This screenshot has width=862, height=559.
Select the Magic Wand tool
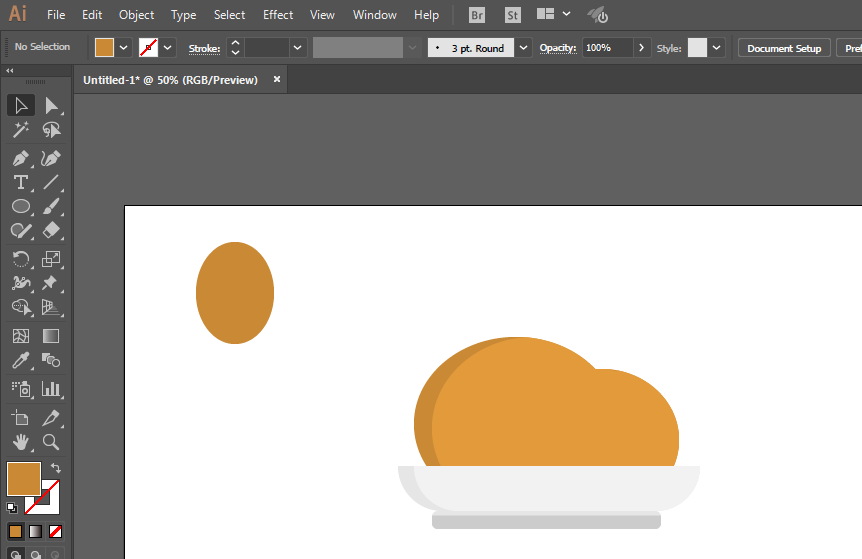pos(20,130)
